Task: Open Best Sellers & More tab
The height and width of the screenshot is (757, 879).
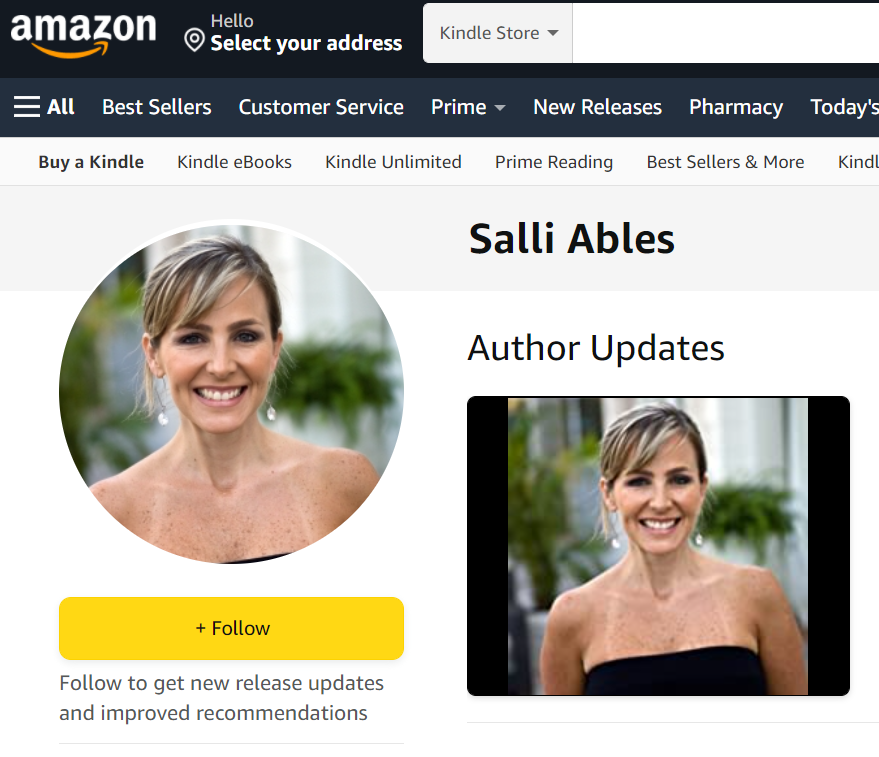Action: tap(725, 162)
